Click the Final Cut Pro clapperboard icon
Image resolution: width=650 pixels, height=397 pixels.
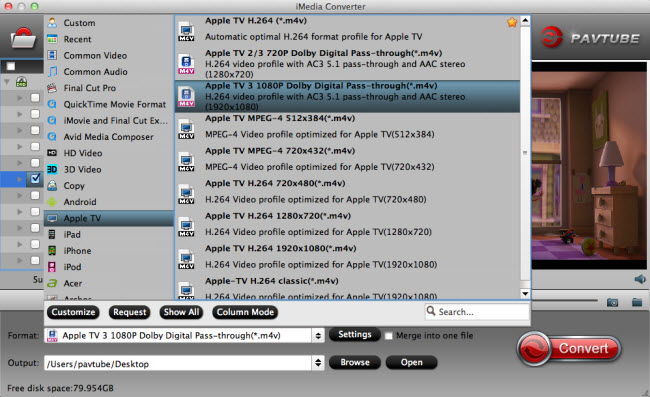(x=52, y=88)
